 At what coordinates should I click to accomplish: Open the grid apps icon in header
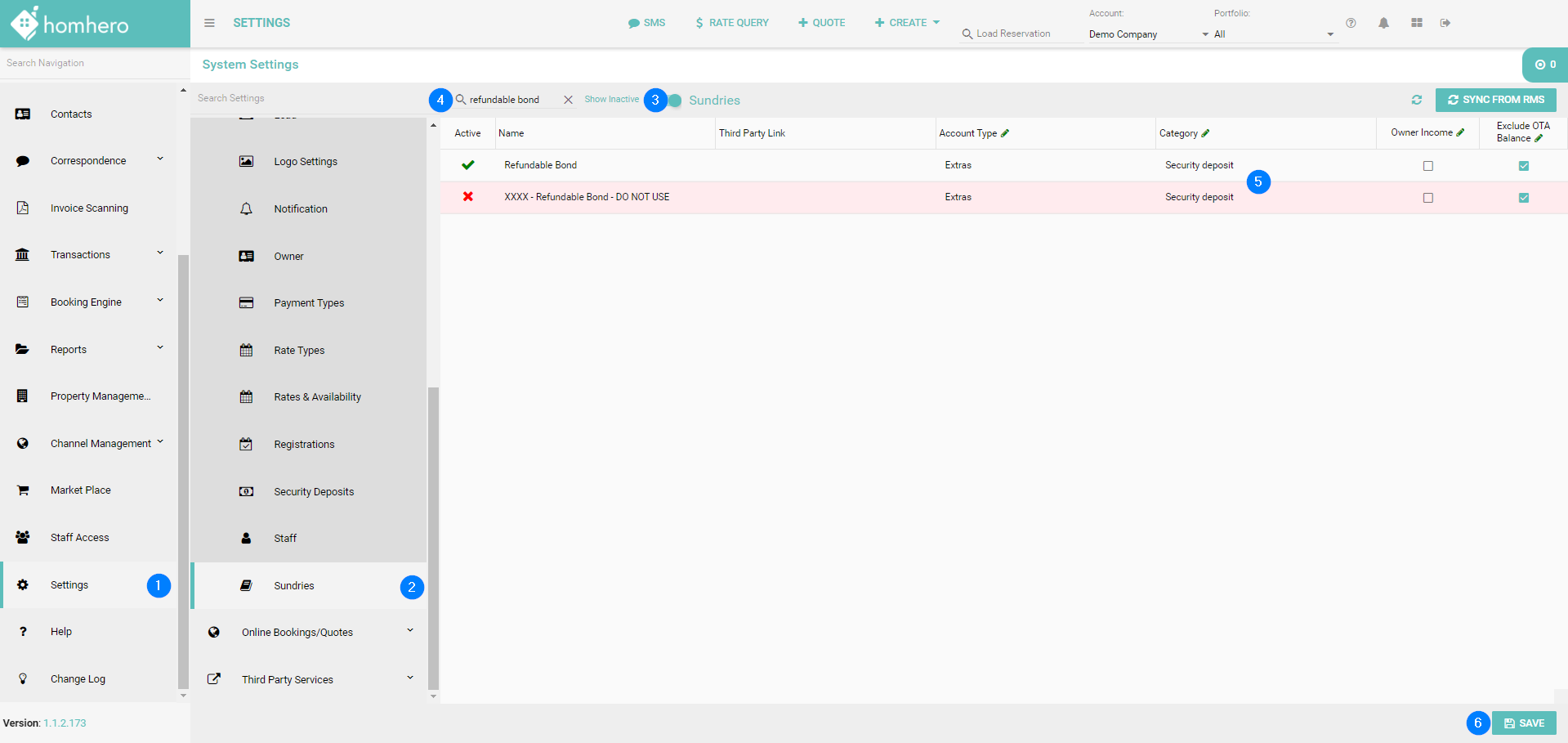(x=1416, y=23)
